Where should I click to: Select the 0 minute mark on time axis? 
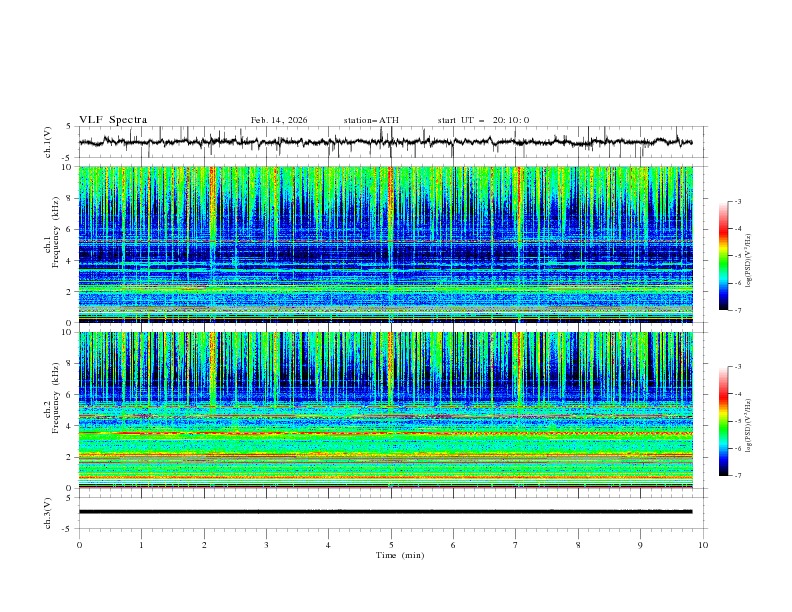click(79, 545)
